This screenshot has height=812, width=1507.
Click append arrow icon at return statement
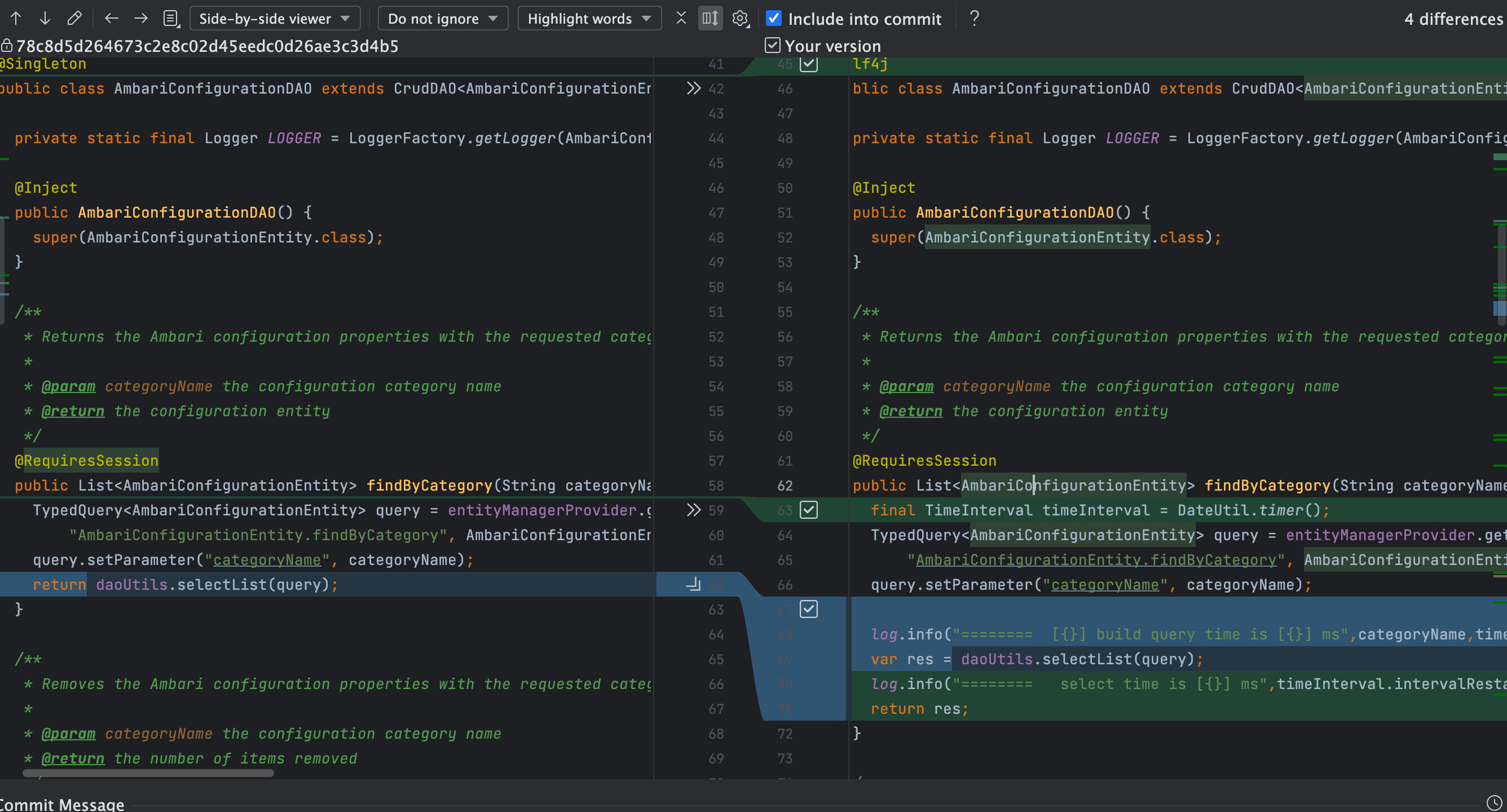pos(693,584)
